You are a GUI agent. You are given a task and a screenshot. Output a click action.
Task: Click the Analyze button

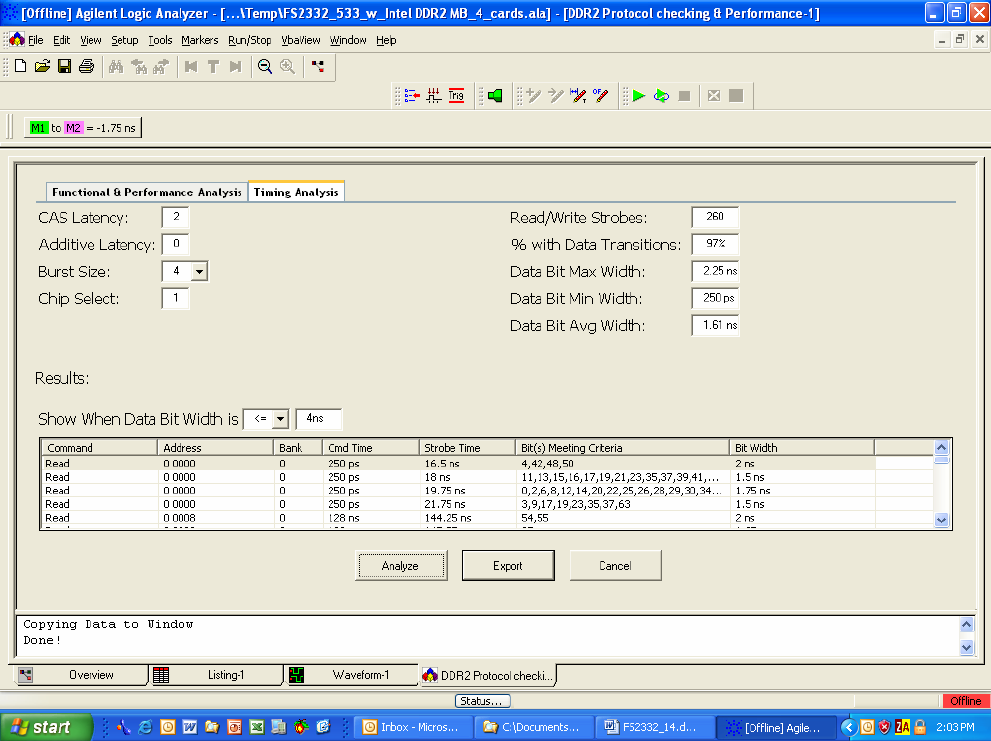coord(400,566)
